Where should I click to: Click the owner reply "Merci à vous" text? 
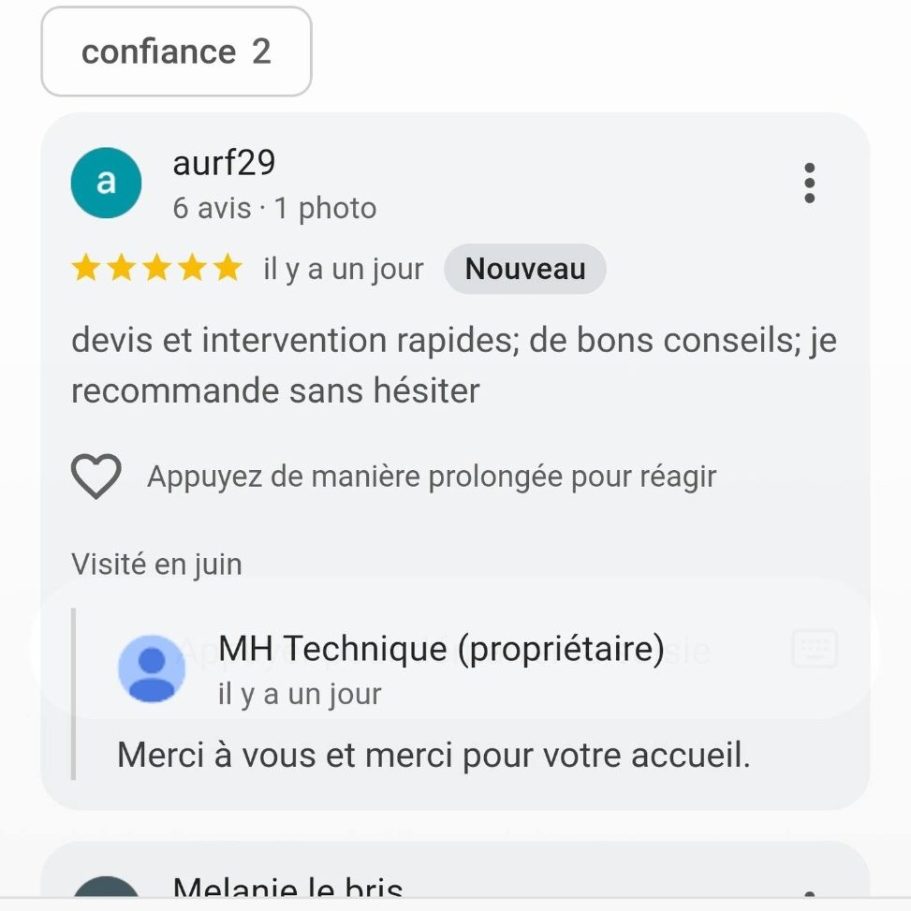(433, 754)
